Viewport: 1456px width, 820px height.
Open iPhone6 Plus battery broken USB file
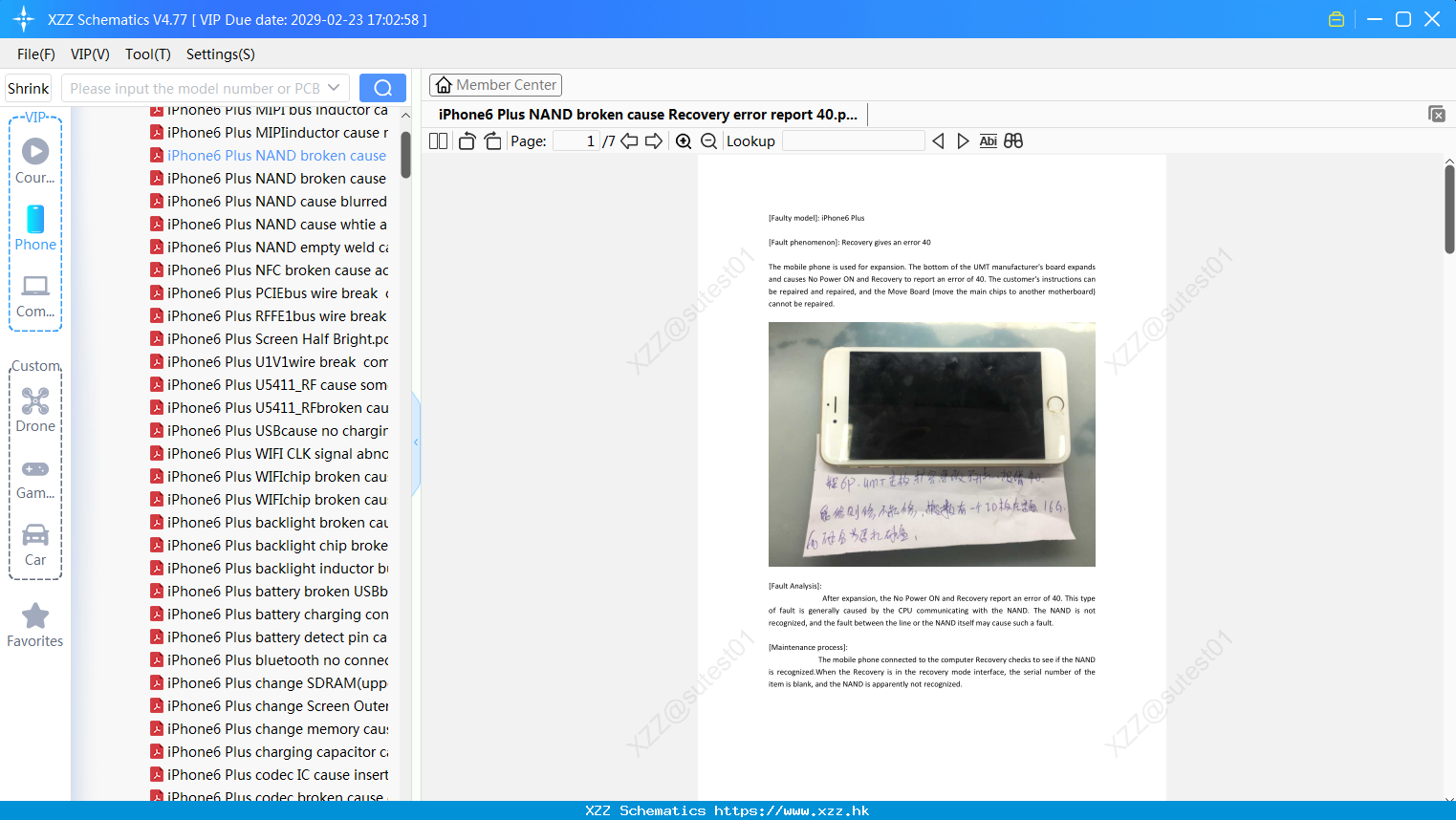pyautogui.click(x=269, y=592)
